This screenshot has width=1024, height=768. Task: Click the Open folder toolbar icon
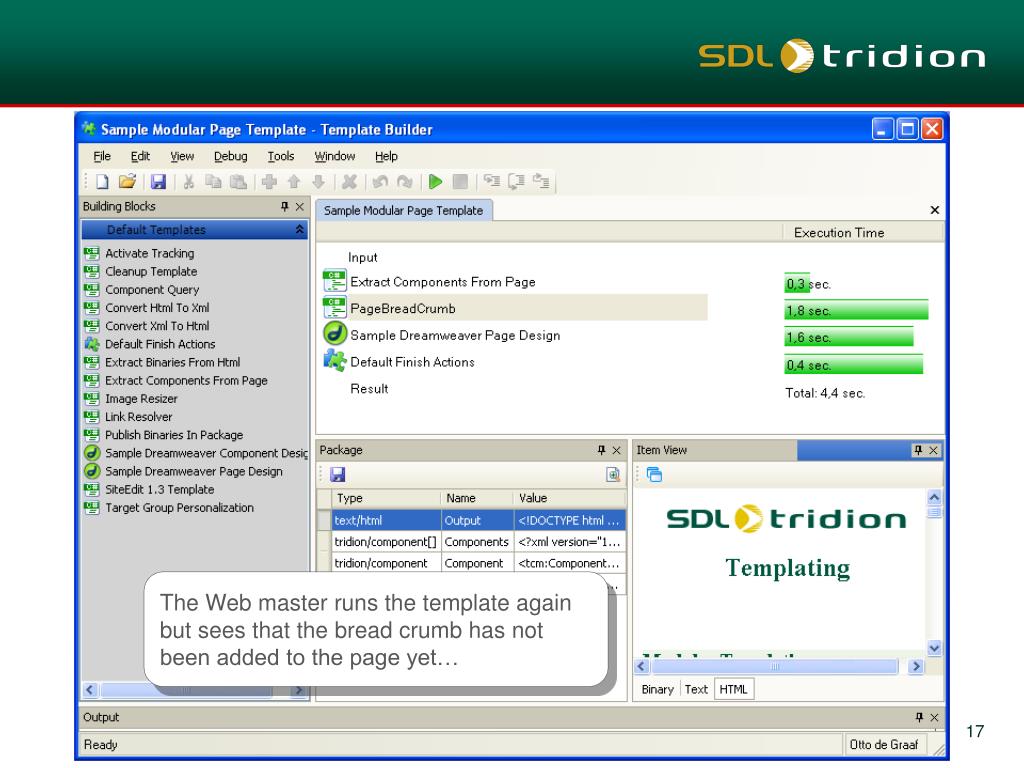click(127, 182)
